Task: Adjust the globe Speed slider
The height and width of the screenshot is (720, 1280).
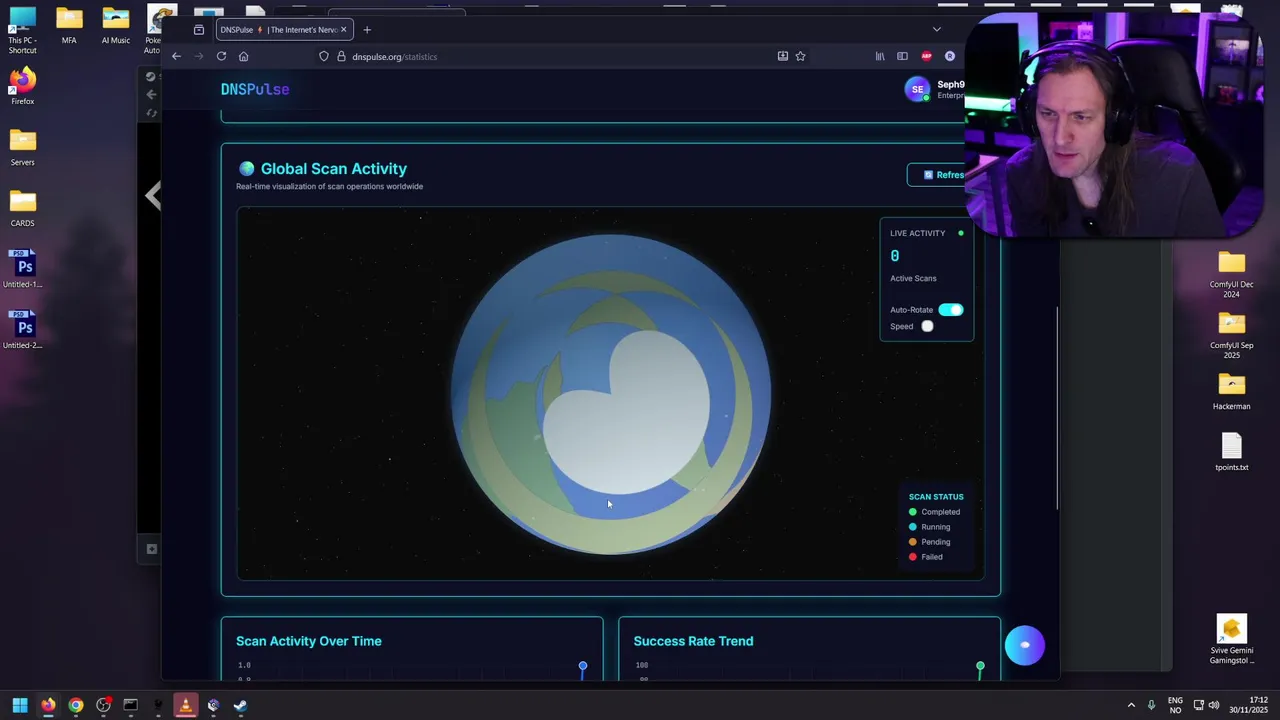Action: point(927,326)
